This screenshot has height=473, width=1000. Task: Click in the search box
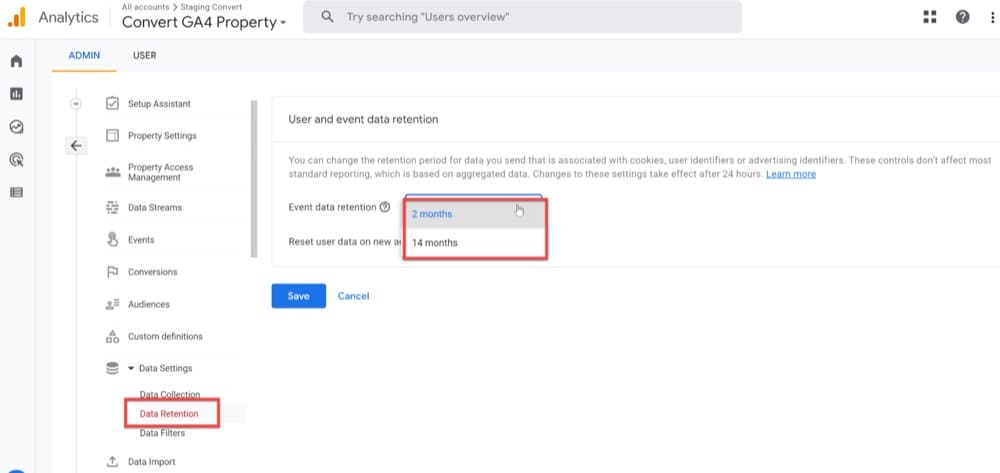coord(522,17)
